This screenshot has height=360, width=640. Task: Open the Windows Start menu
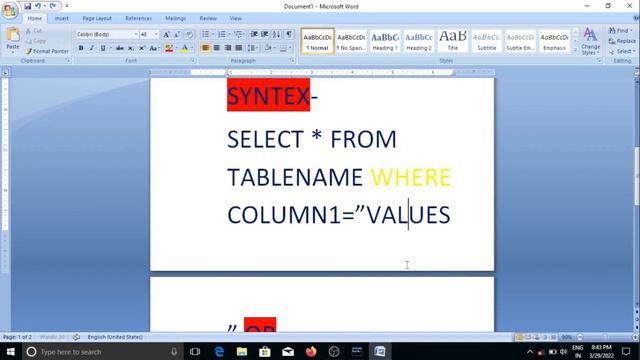(x=11, y=351)
